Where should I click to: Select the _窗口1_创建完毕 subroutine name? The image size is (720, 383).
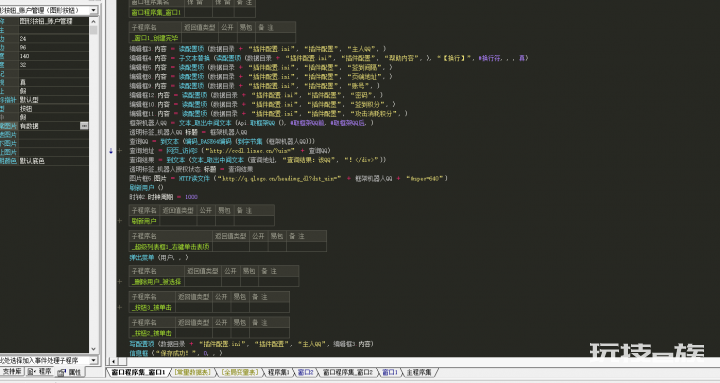click(x=155, y=38)
